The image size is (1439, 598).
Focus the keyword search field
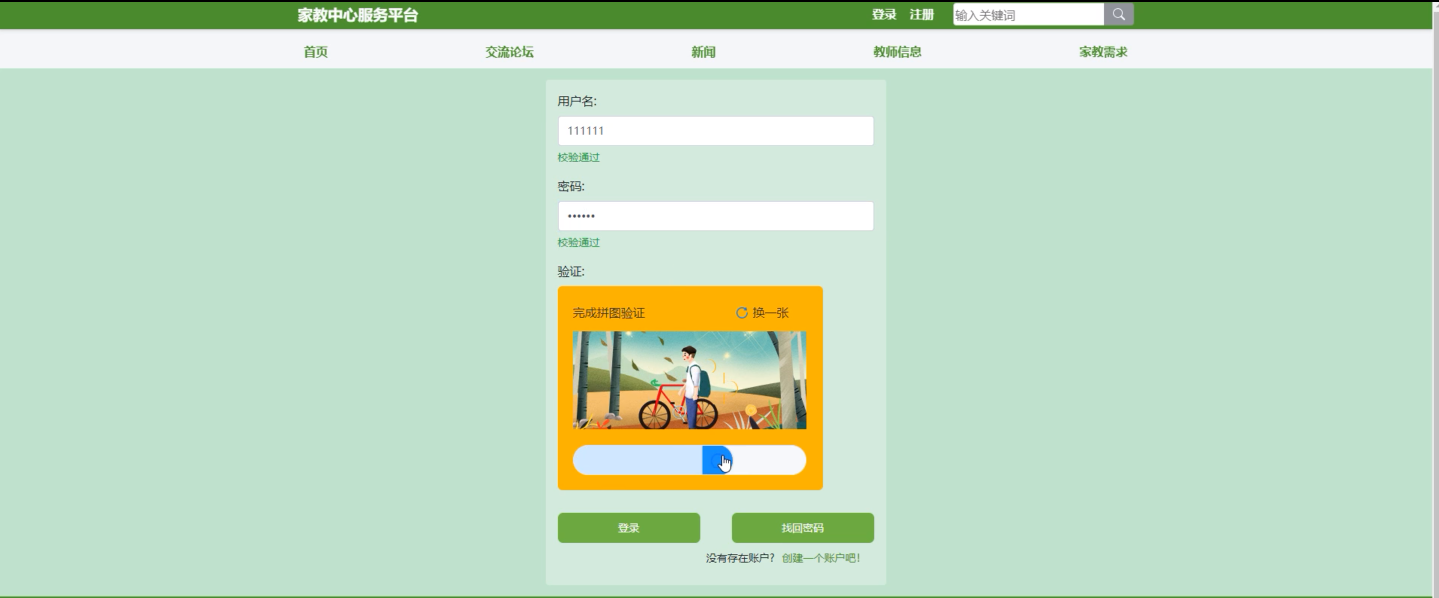click(1028, 14)
